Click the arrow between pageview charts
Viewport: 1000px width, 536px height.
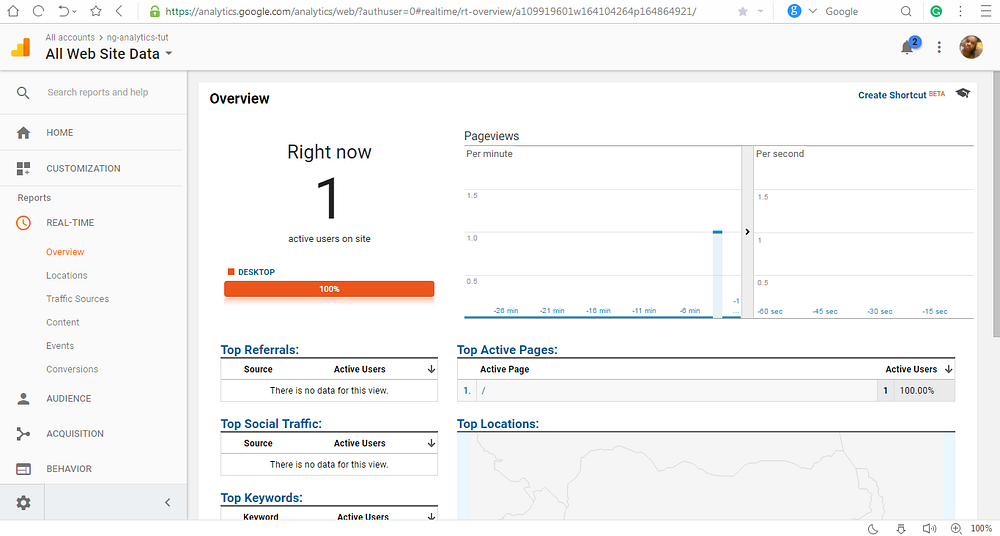click(x=747, y=232)
